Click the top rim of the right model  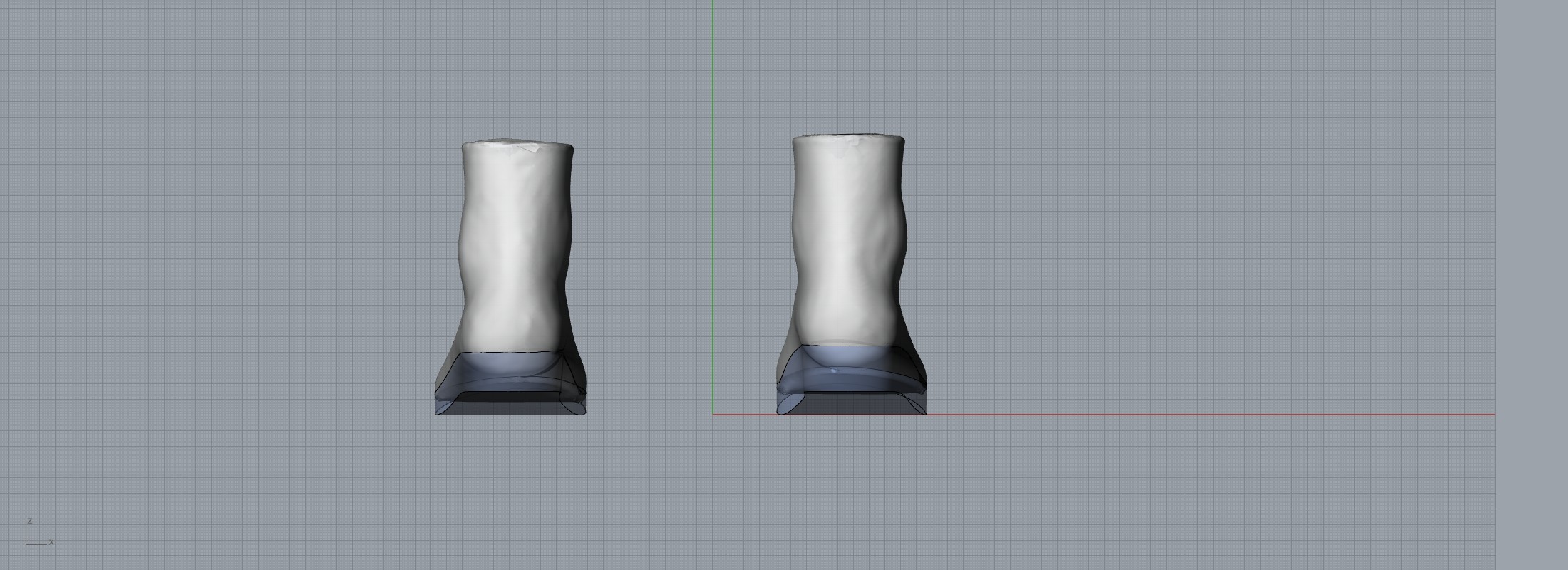848,137
